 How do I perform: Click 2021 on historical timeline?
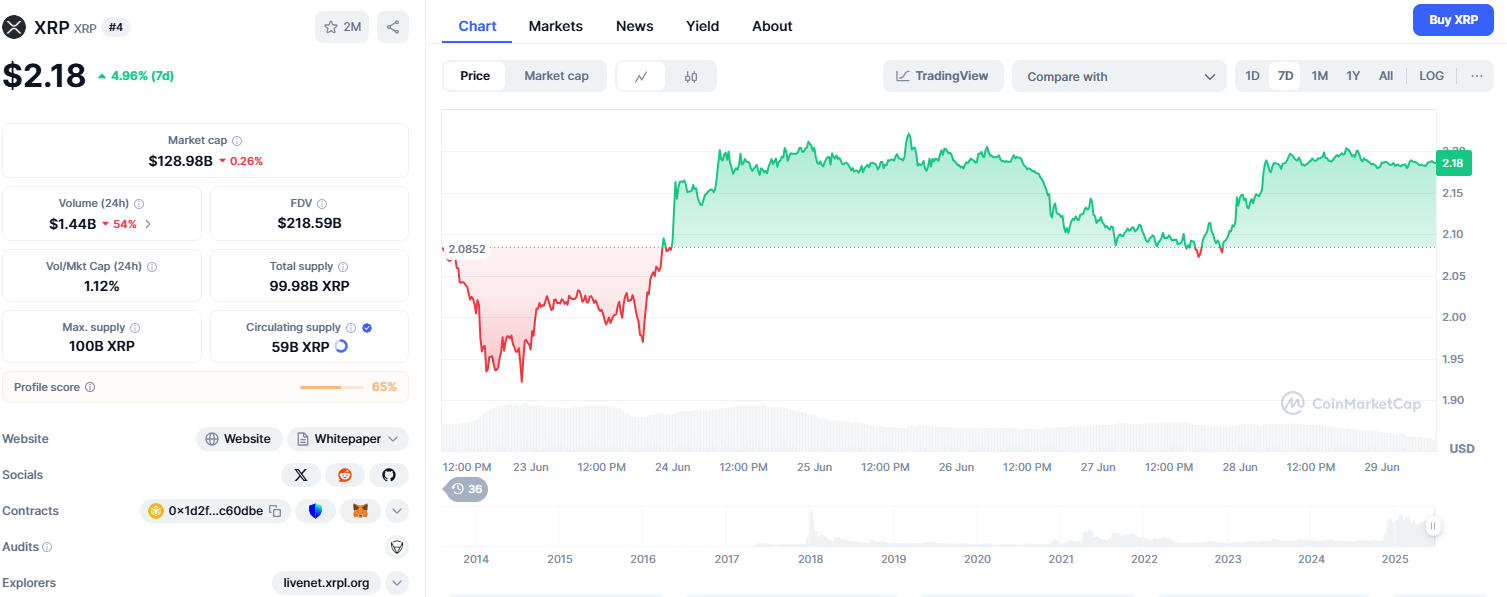click(x=1061, y=559)
